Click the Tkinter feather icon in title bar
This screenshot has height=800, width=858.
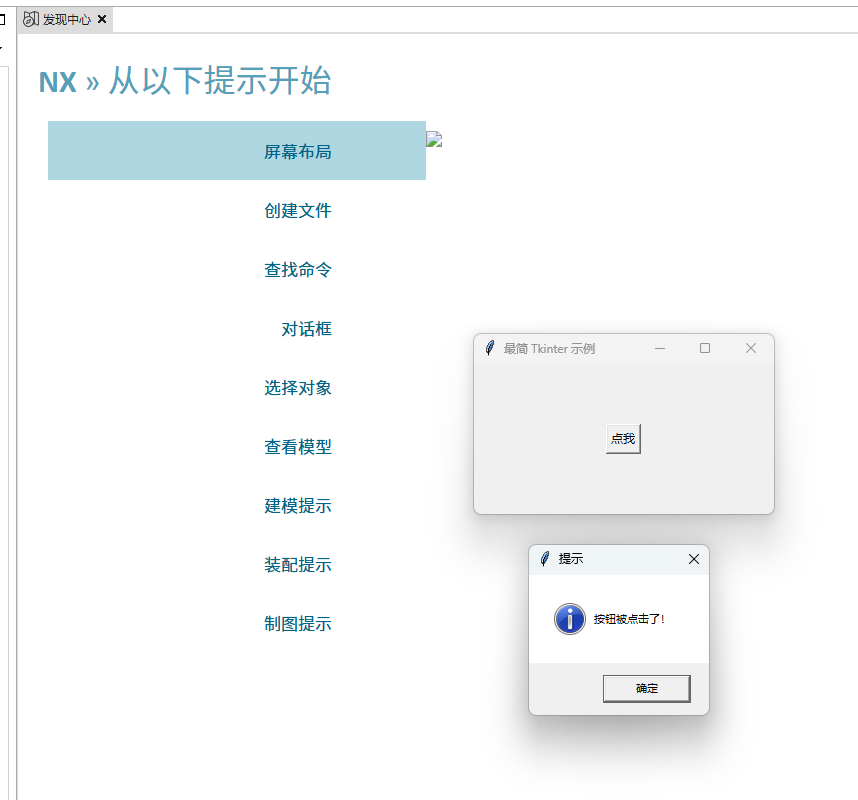coord(490,348)
